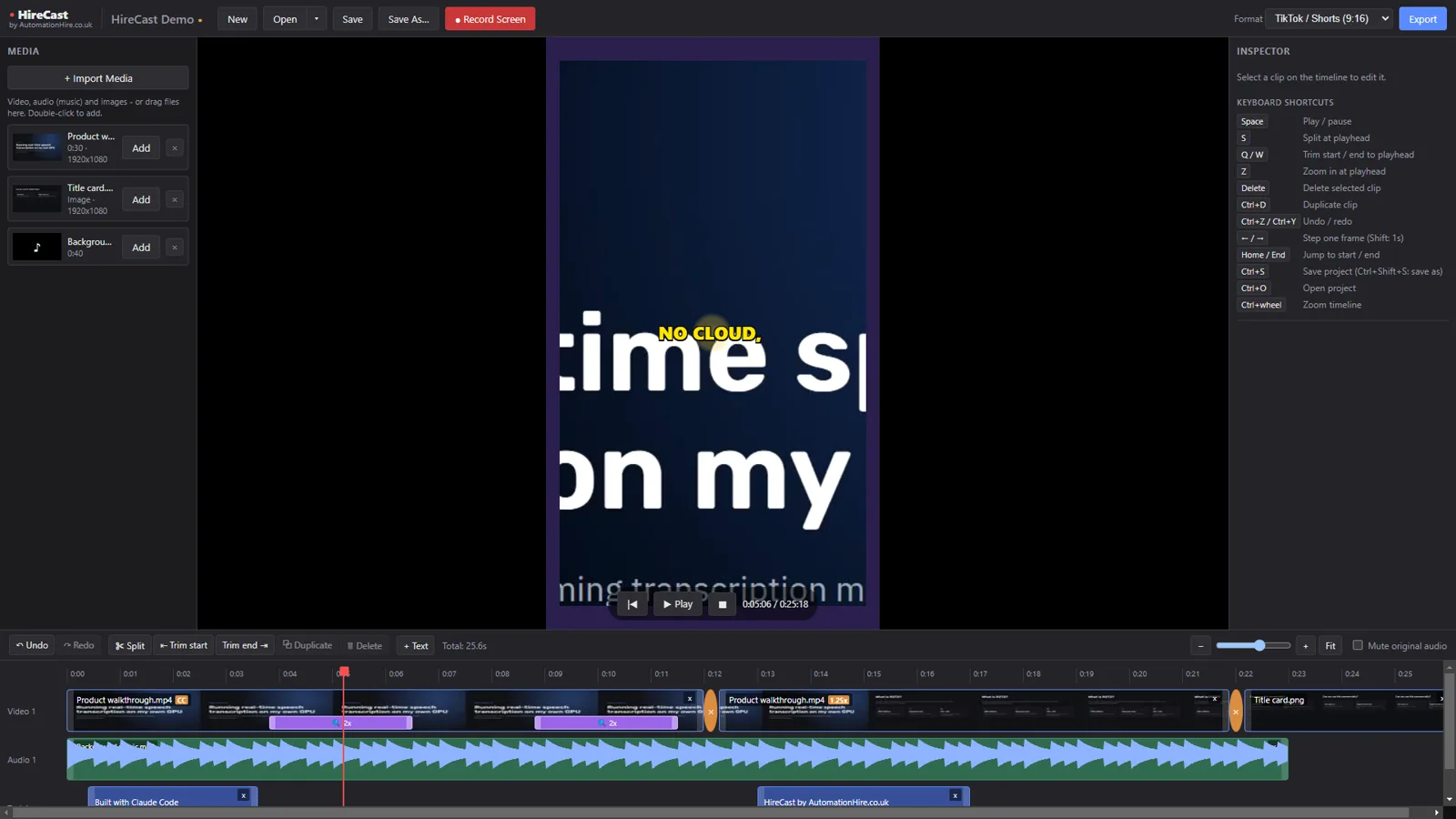
Task: Select the Title card media thumbnail
Action: (x=37, y=199)
